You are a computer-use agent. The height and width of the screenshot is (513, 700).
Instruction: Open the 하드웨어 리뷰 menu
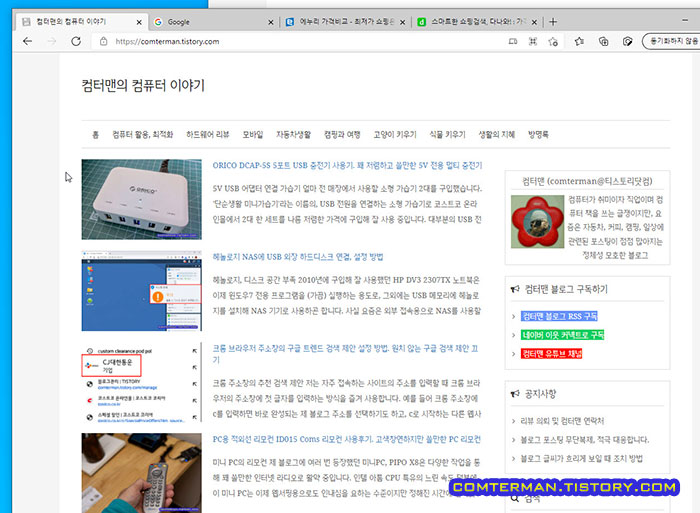pyautogui.click(x=208, y=134)
